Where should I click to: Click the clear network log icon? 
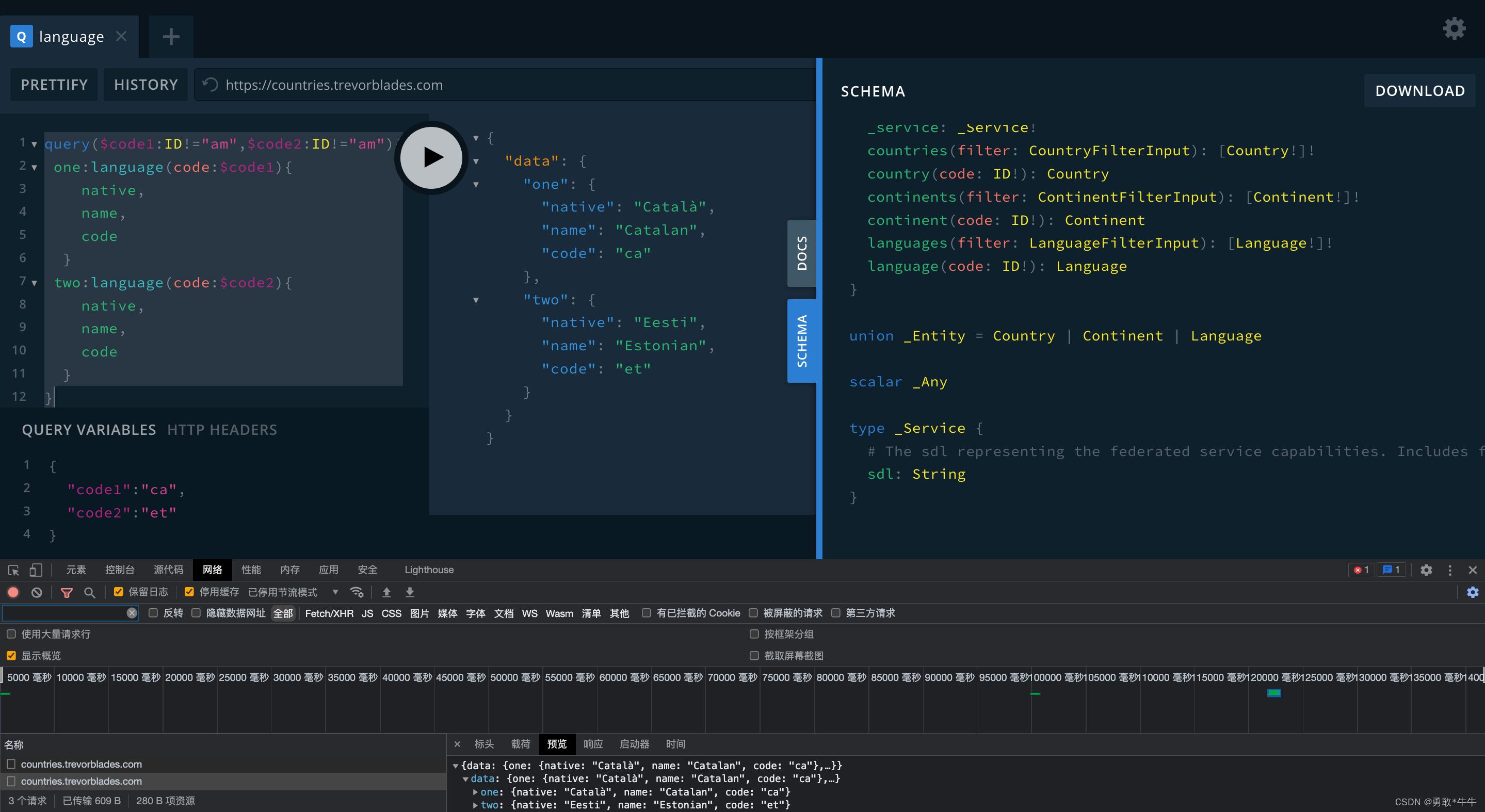[37, 592]
